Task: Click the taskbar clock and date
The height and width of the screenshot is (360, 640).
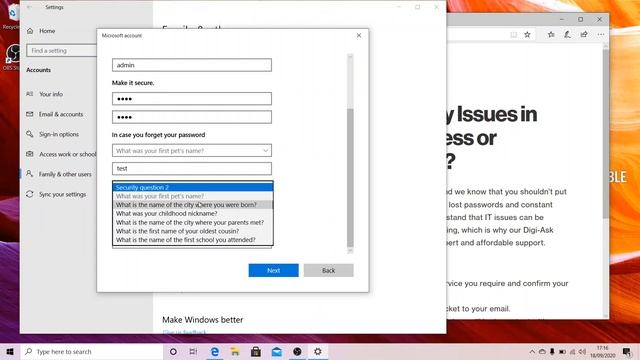Action: pos(602,352)
